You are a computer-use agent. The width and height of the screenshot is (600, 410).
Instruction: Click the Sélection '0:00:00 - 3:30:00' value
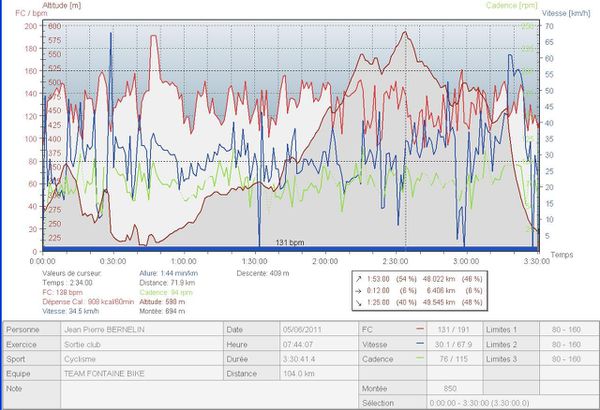pyautogui.click(x=479, y=403)
